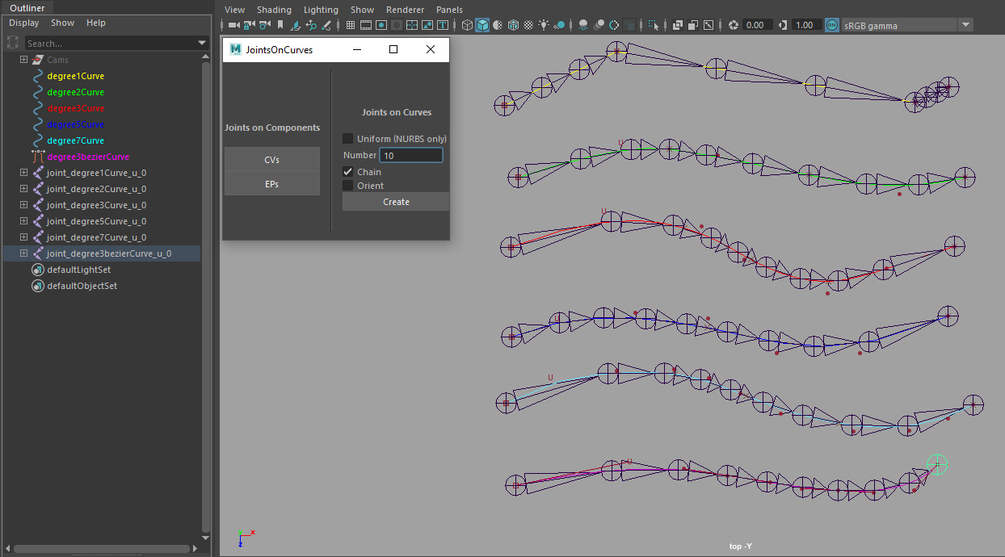Toggle the viewport Grid icon
1005x557 pixels.
[350, 25]
